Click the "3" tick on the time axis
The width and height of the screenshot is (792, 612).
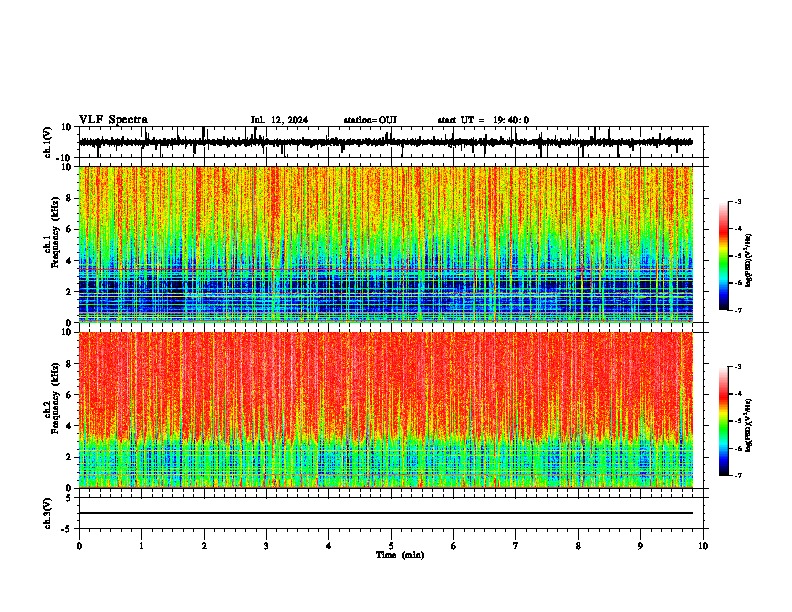coord(266,546)
